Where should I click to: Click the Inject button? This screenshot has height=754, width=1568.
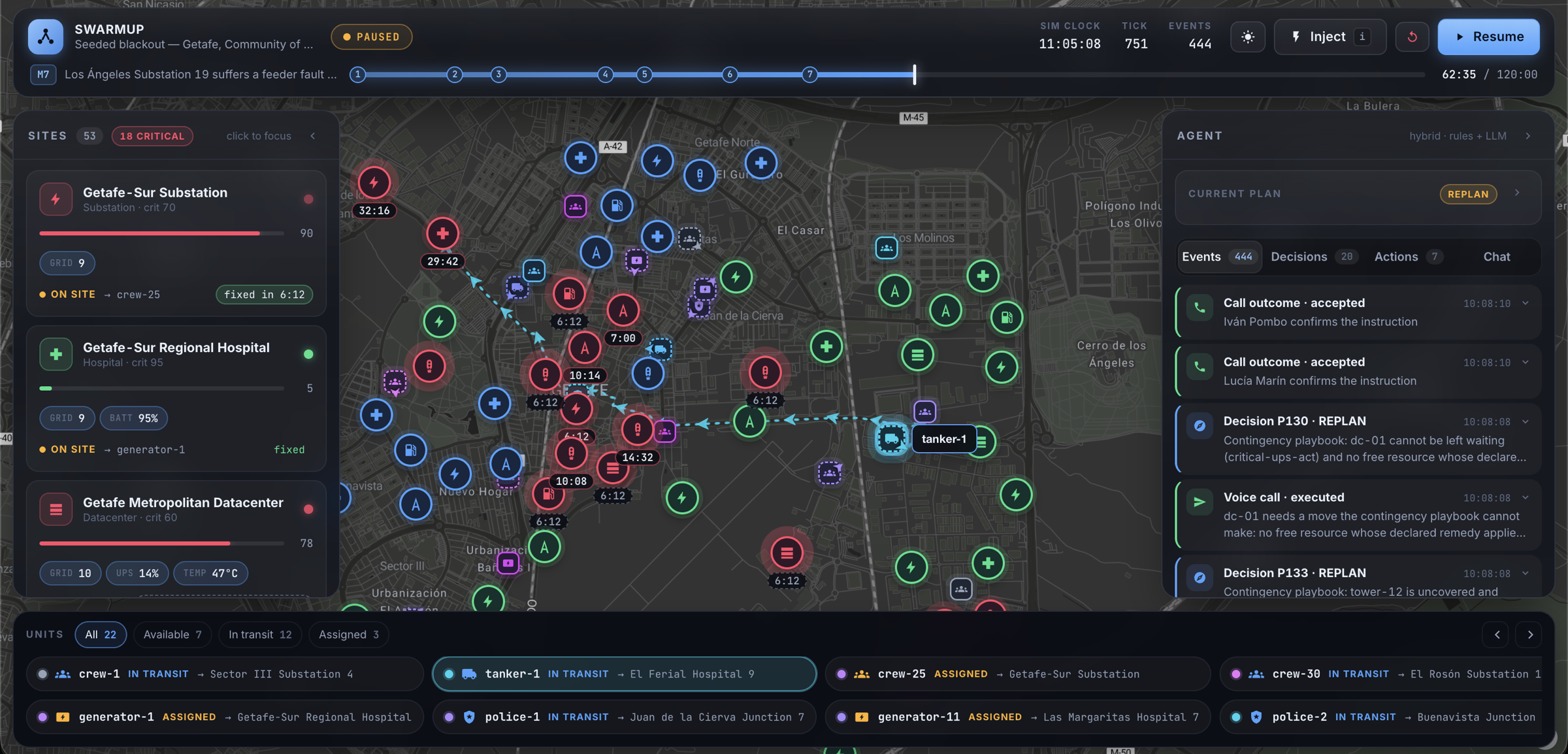pos(1330,37)
